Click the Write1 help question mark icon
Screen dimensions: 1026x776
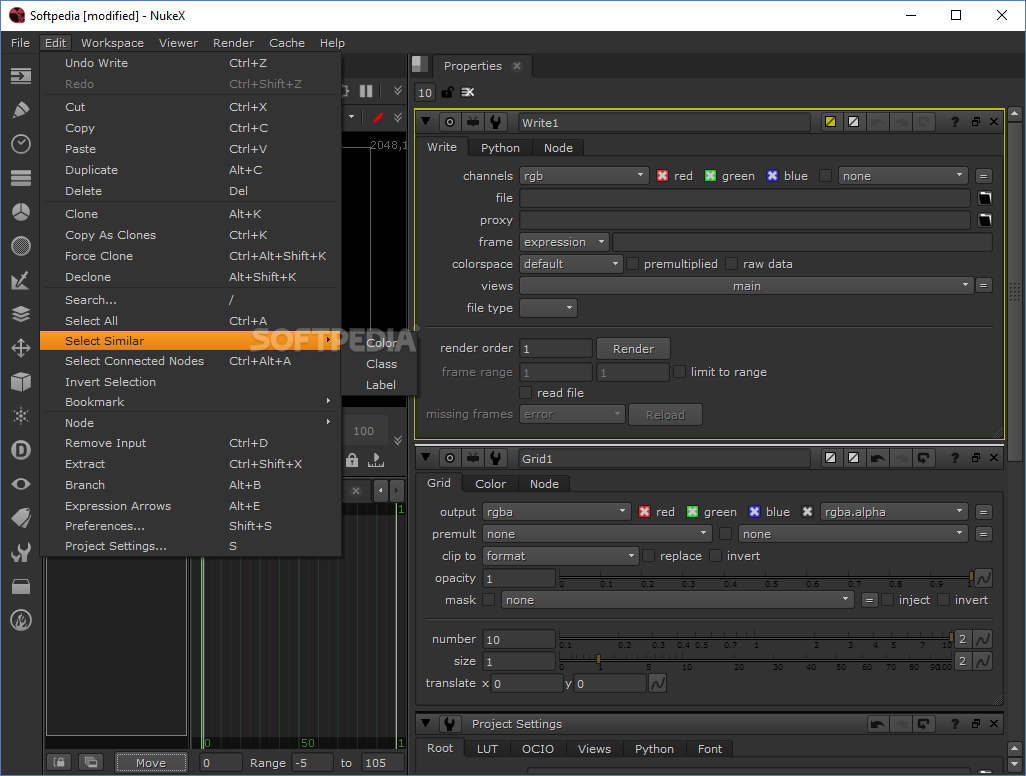point(955,122)
